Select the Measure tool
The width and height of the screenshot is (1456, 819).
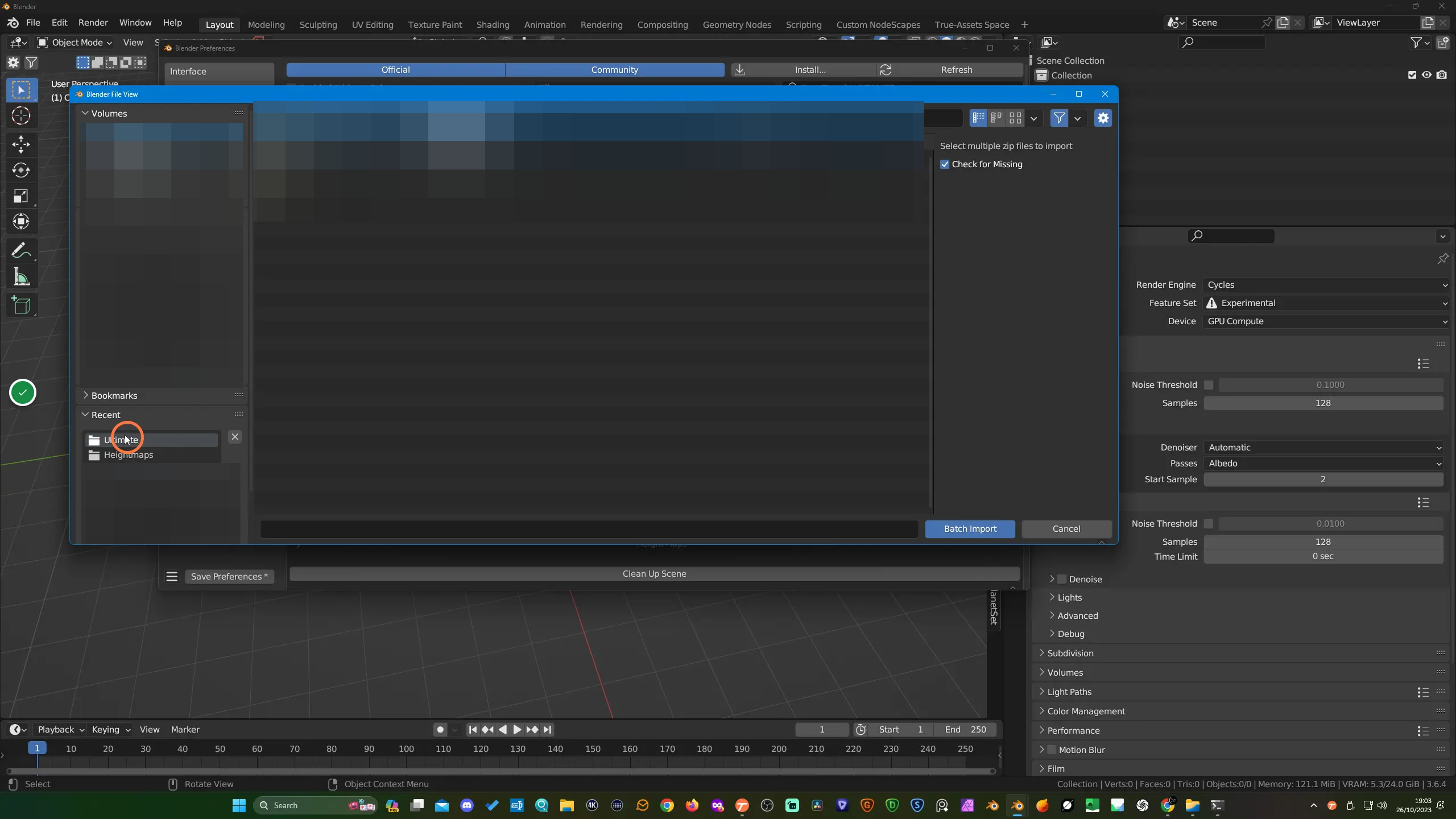(21, 277)
